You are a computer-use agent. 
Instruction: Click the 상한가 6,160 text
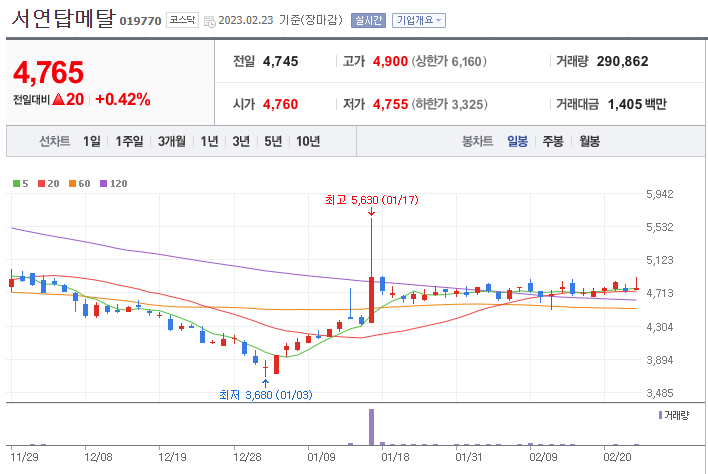449,61
